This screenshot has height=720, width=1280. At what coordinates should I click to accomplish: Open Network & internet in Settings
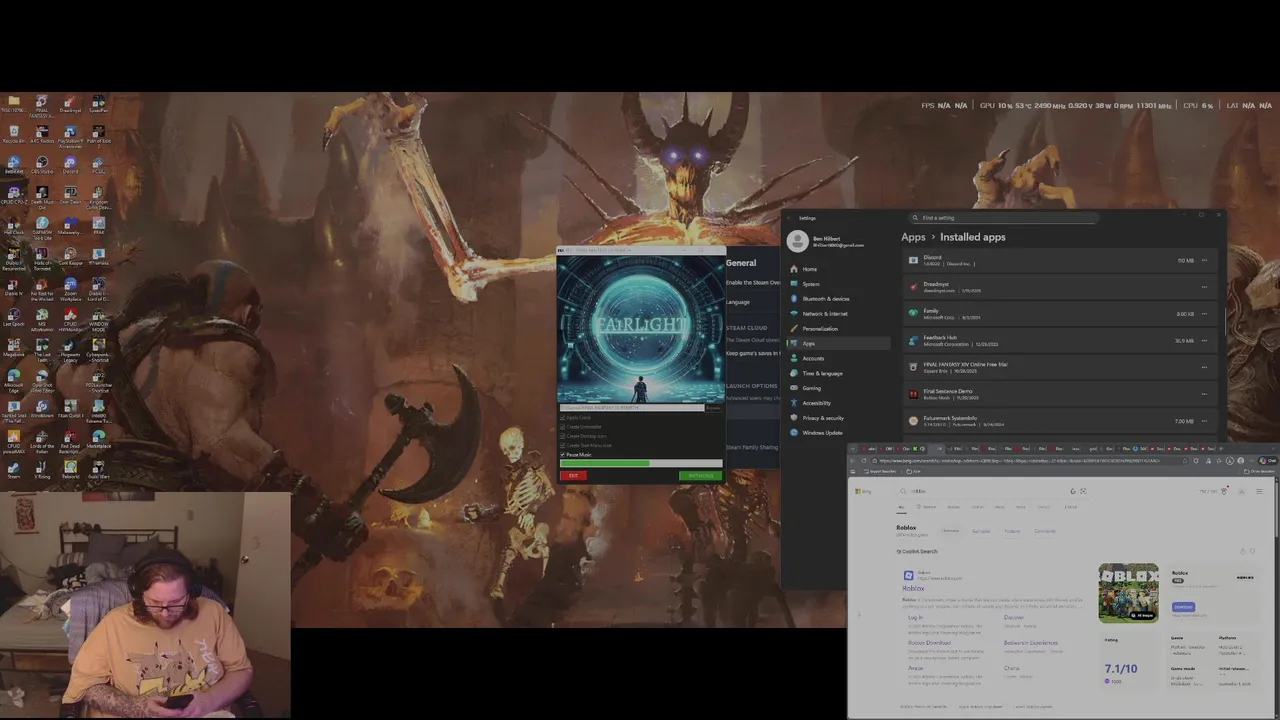coord(838,314)
